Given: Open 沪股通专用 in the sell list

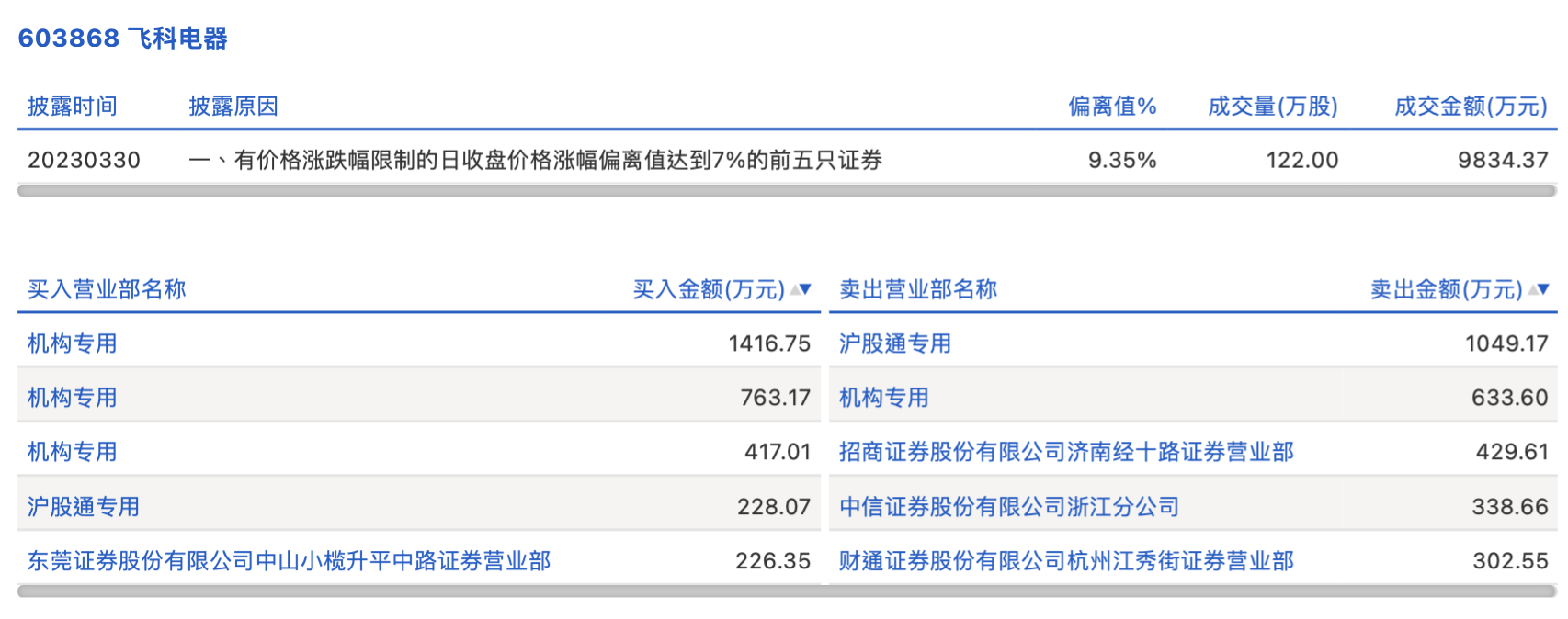Looking at the screenshot, I should 894,343.
